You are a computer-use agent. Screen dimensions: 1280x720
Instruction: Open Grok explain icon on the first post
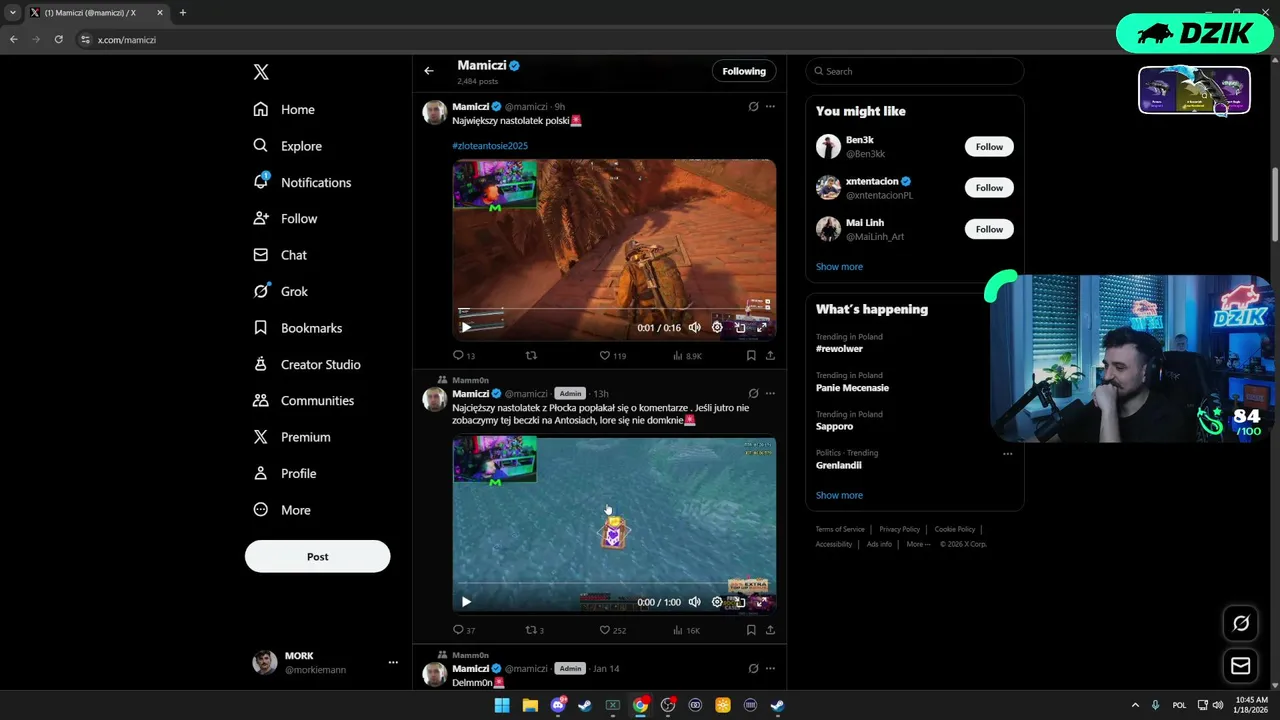click(x=753, y=106)
